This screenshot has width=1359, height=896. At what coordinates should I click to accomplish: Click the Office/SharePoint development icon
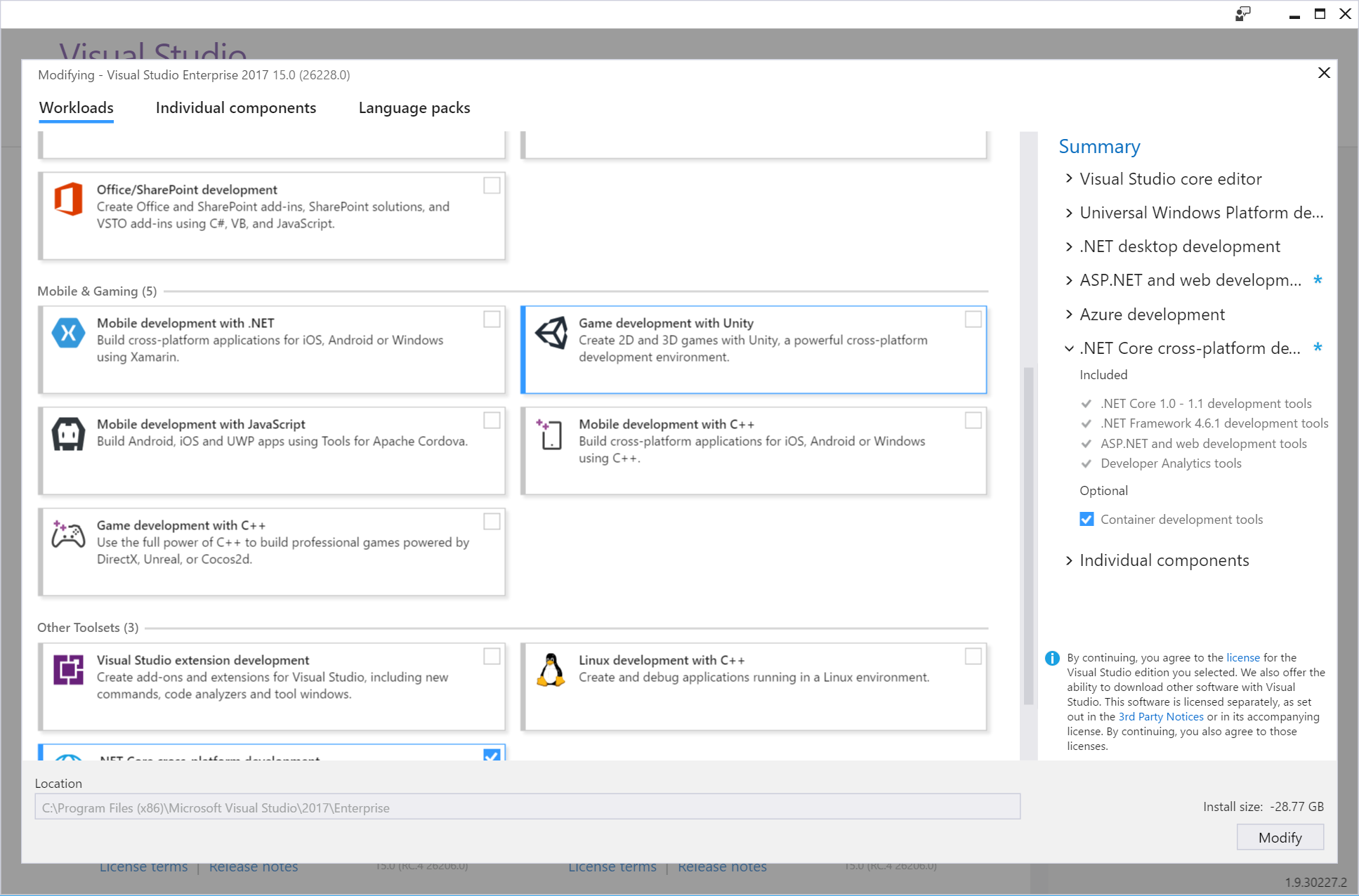tap(69, 199)
